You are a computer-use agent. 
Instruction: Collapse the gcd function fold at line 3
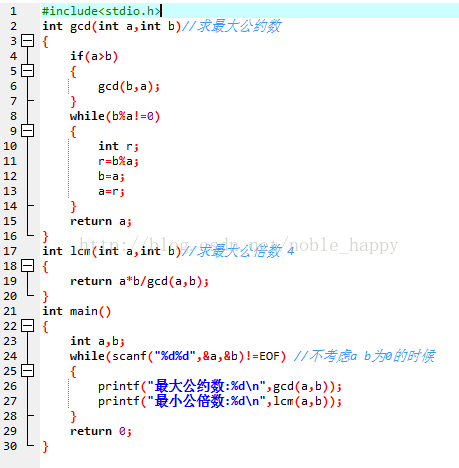tap(27, 41)
